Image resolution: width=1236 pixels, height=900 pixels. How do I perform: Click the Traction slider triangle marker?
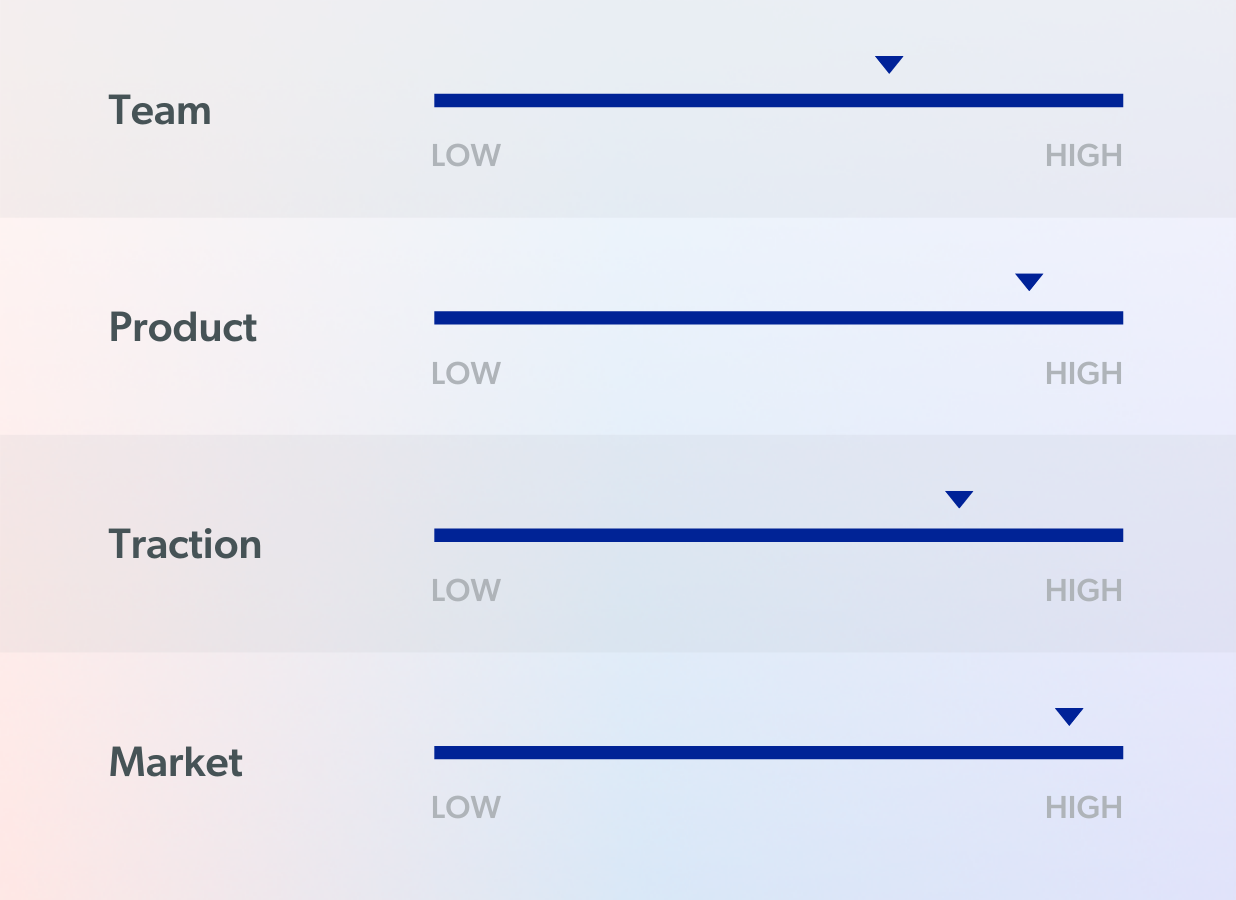pyautogui.click(x=959, y=499)
